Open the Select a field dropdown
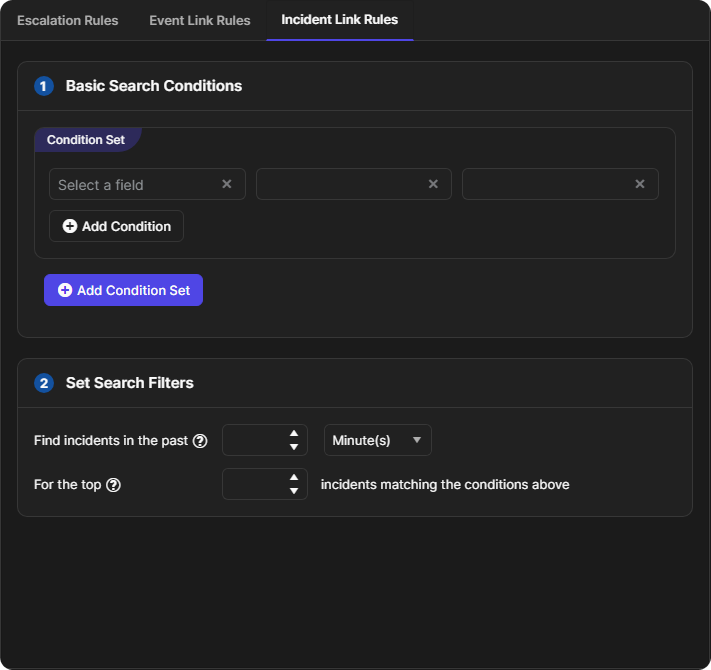The image size is (711, 670). click(147, 184)
